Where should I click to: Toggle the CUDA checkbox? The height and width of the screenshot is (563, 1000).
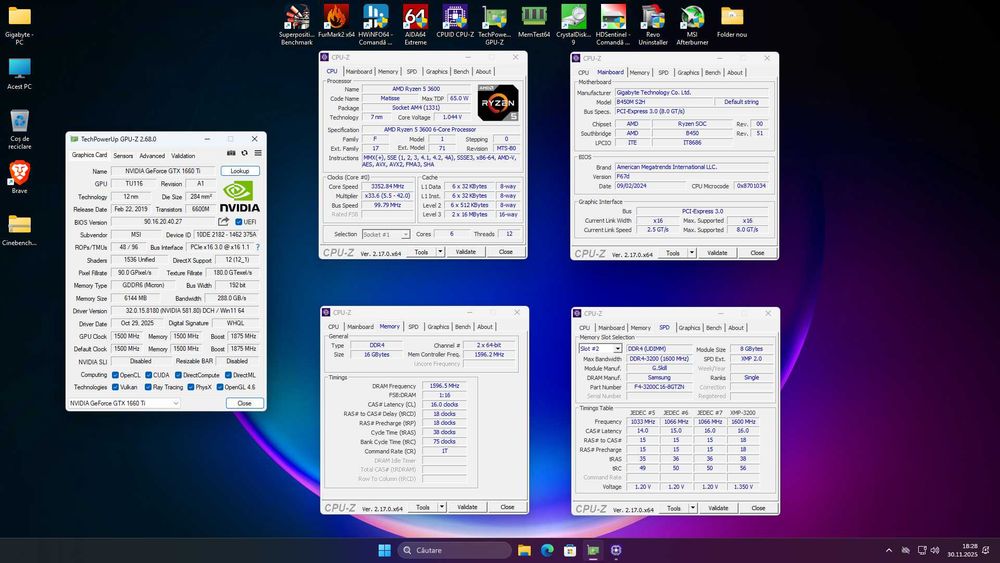click(x=149, y=375)
